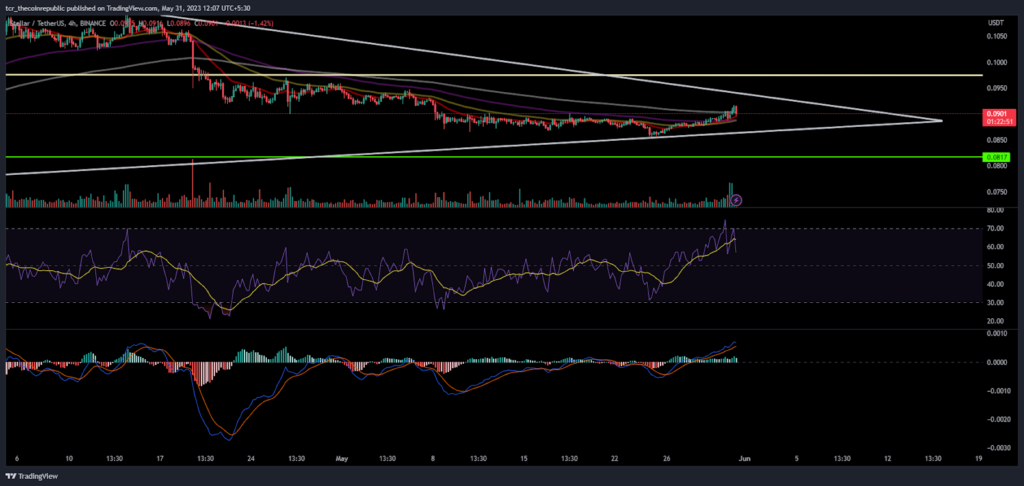Click the 80.00 RSI scale label

[995, 210]
